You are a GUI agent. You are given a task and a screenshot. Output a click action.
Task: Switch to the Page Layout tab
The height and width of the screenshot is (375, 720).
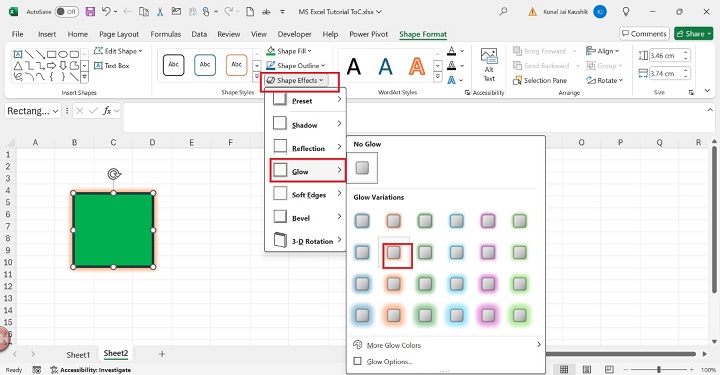(119, 34)
